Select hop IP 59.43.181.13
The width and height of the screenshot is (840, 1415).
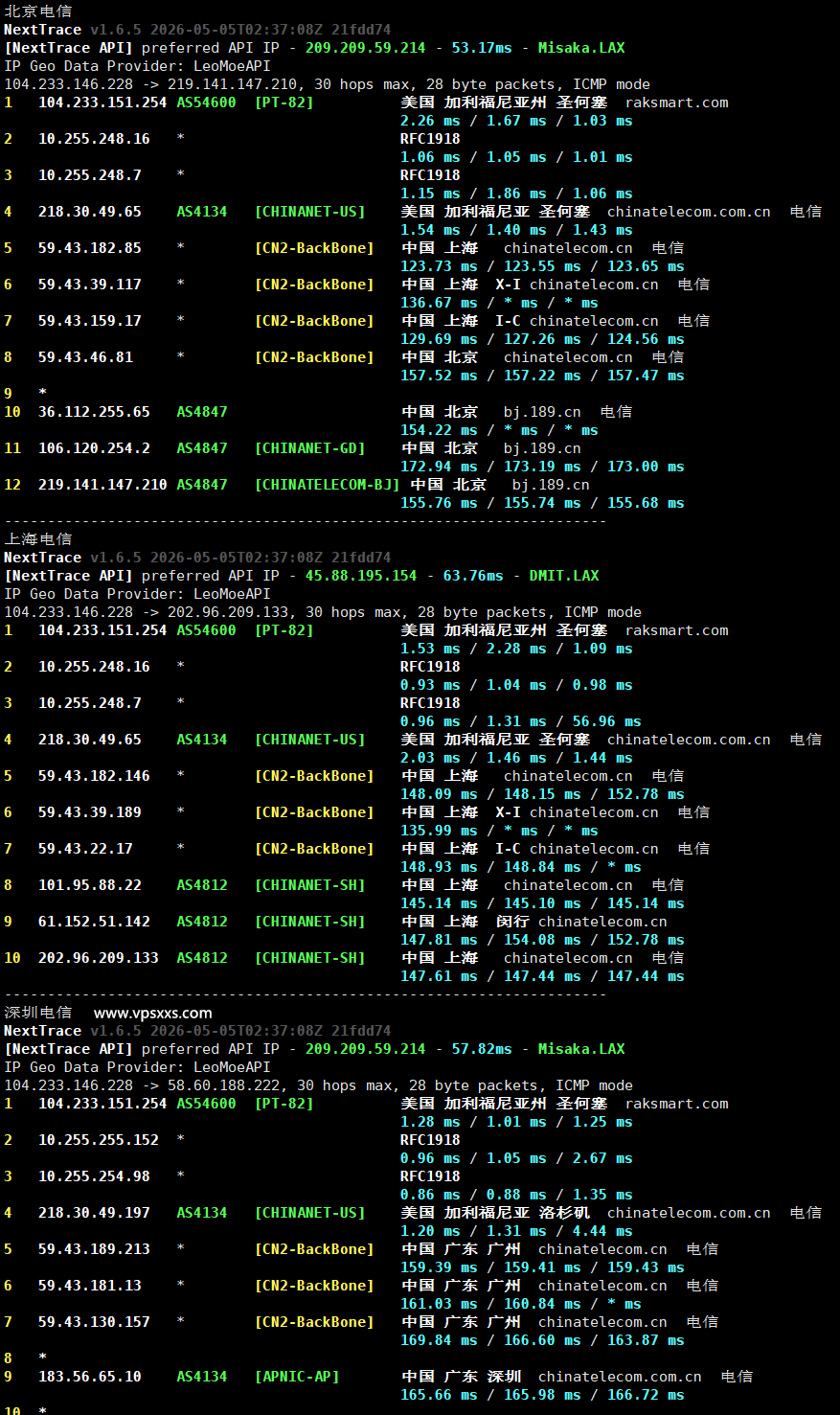(90, 1286)
